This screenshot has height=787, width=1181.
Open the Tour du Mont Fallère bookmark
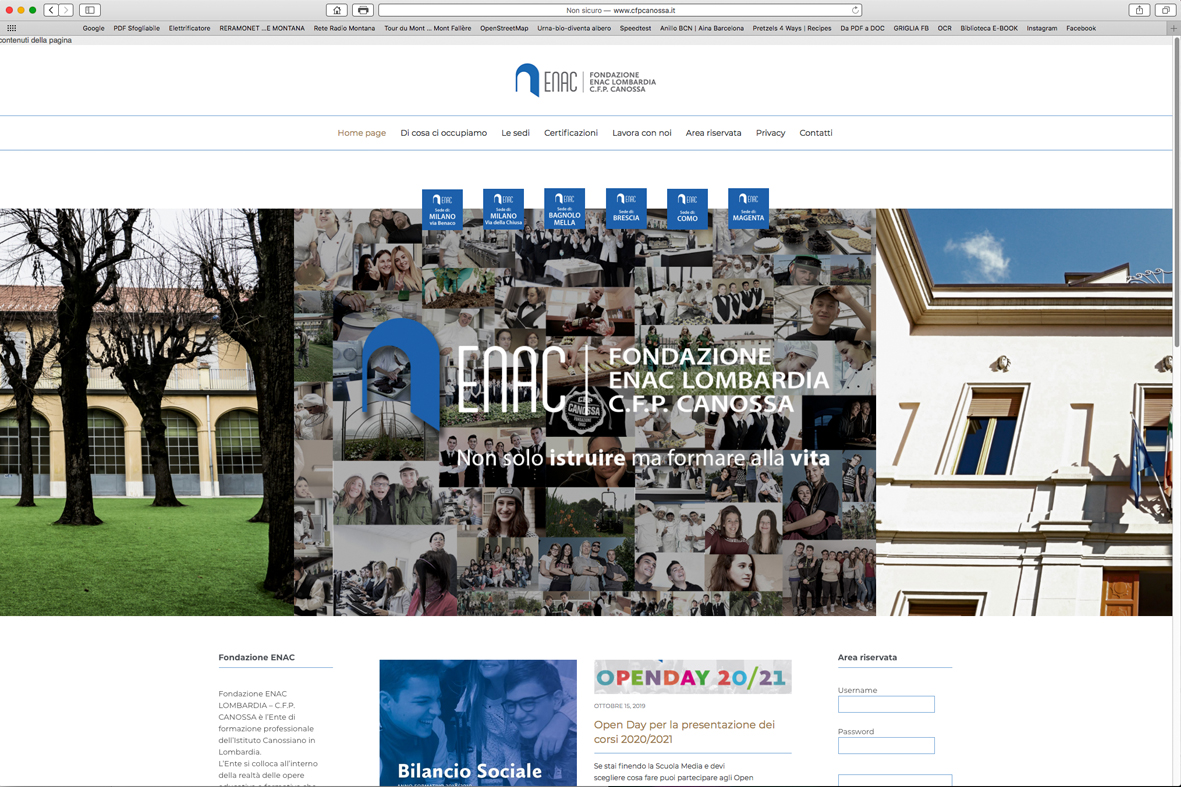point(428,28)
